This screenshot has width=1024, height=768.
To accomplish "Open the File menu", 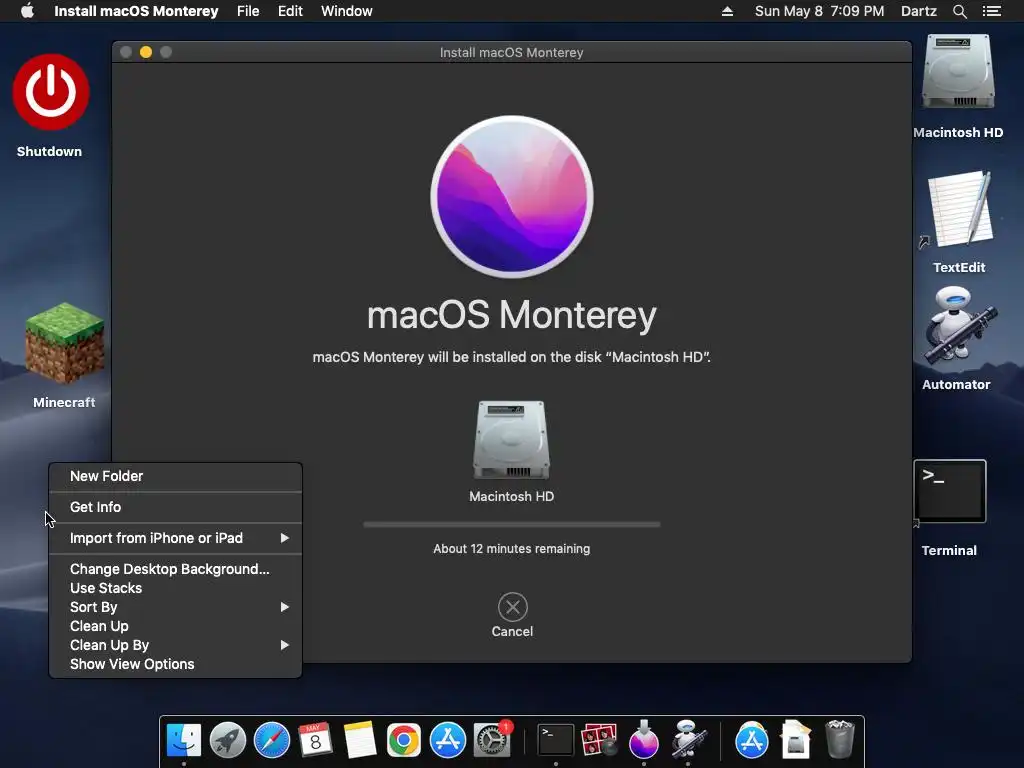I will click(248, 11).
